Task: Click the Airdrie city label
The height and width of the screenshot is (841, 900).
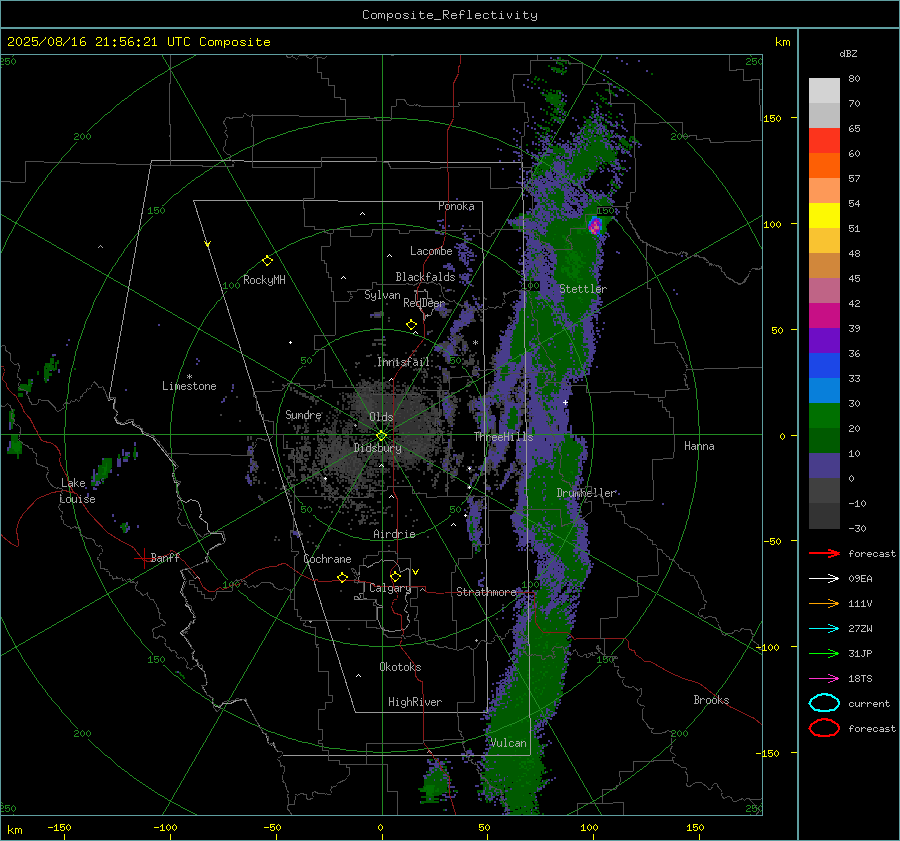Action: 394,534
